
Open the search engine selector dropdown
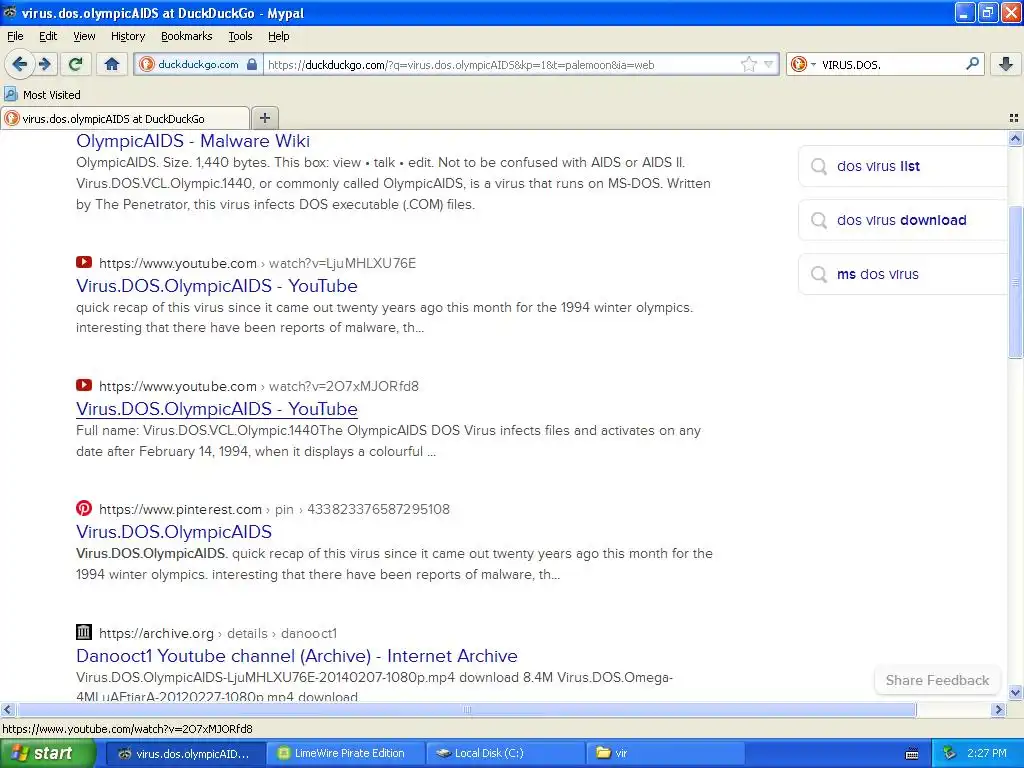point(802,64)
